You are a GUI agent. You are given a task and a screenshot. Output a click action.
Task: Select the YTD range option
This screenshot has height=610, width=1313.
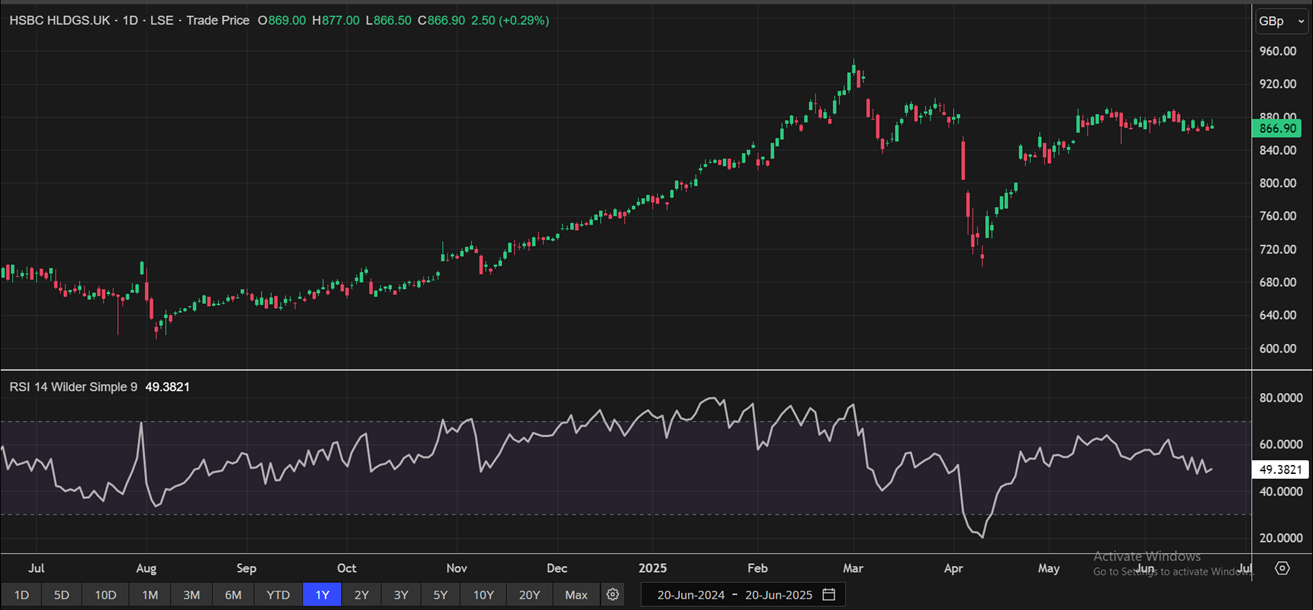tap(278, 595)
